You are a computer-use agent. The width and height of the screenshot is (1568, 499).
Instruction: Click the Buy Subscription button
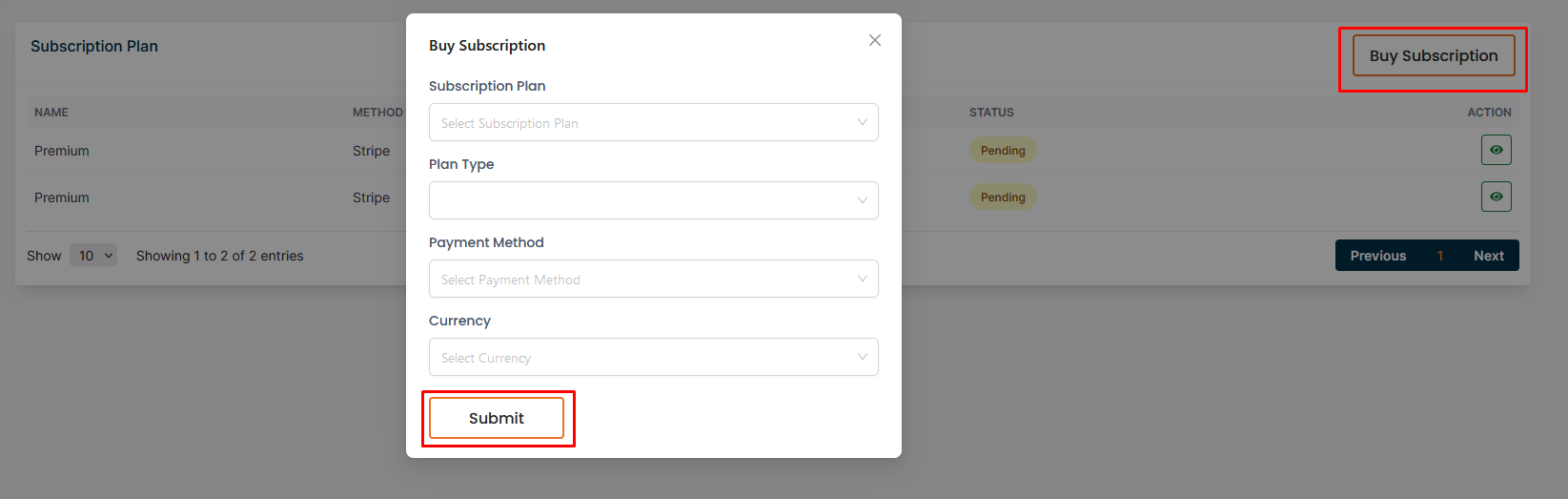pyautogui.click(x=1434, y=56)
